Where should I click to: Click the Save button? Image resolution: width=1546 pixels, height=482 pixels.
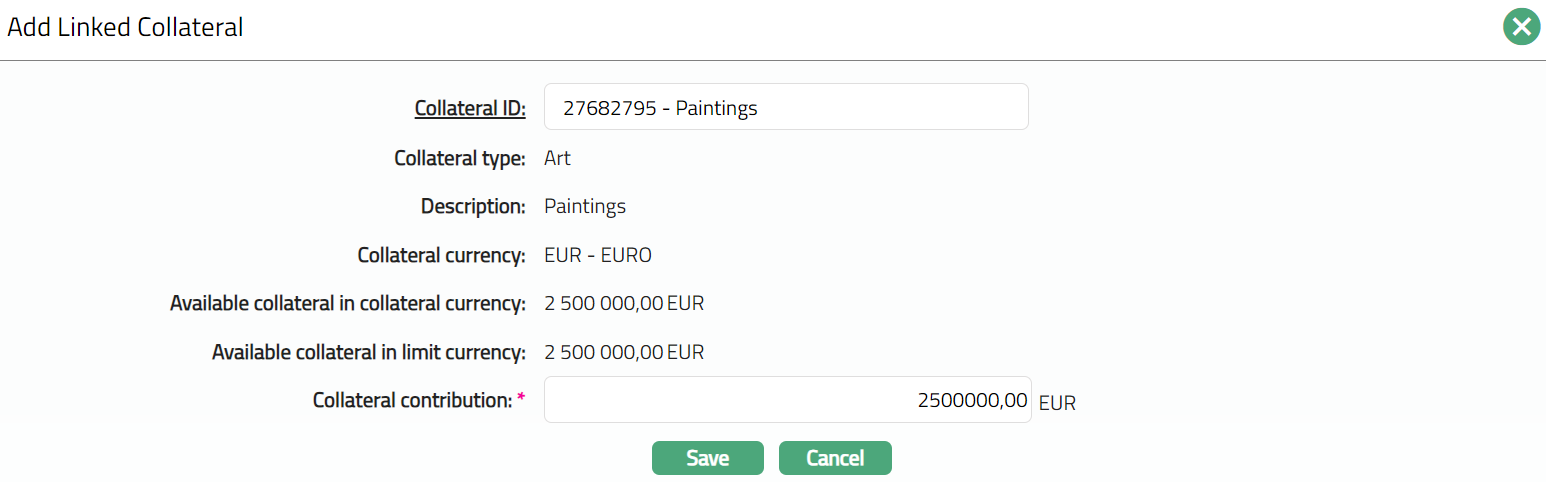coord(707,458)
